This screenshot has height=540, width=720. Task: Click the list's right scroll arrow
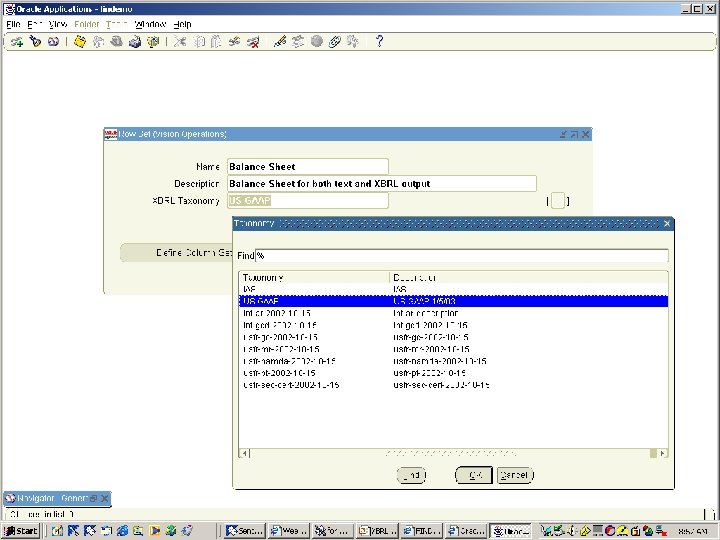pos(662,454)
